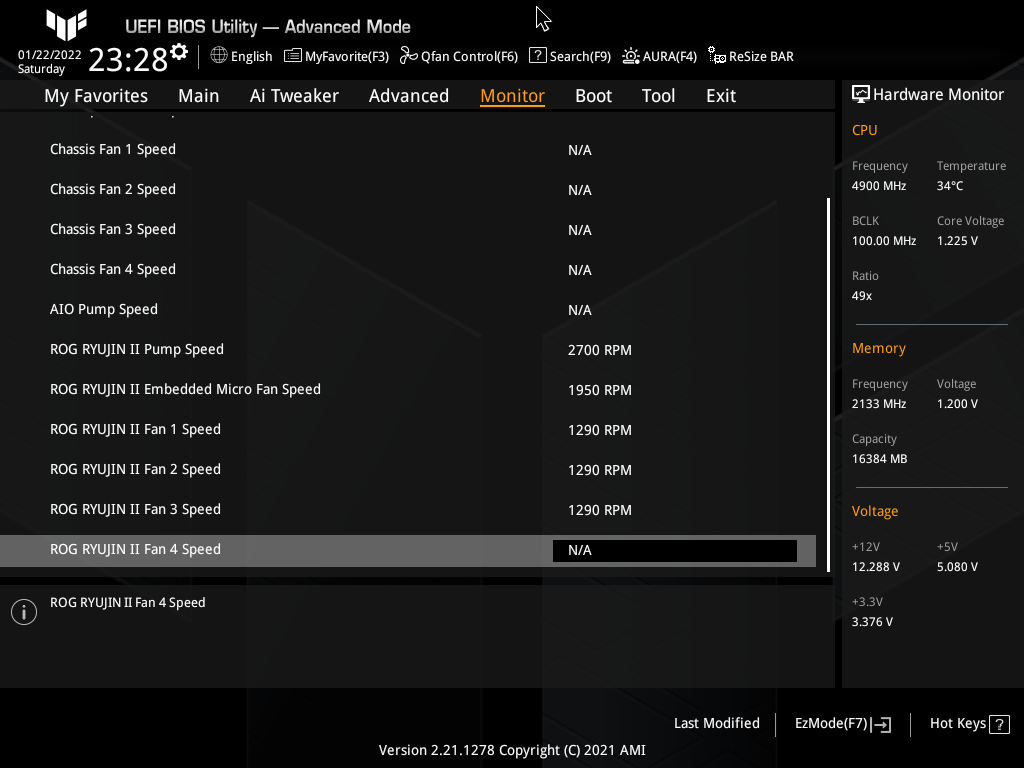
Task: Switch to the Boot tab
Action: 594,96
